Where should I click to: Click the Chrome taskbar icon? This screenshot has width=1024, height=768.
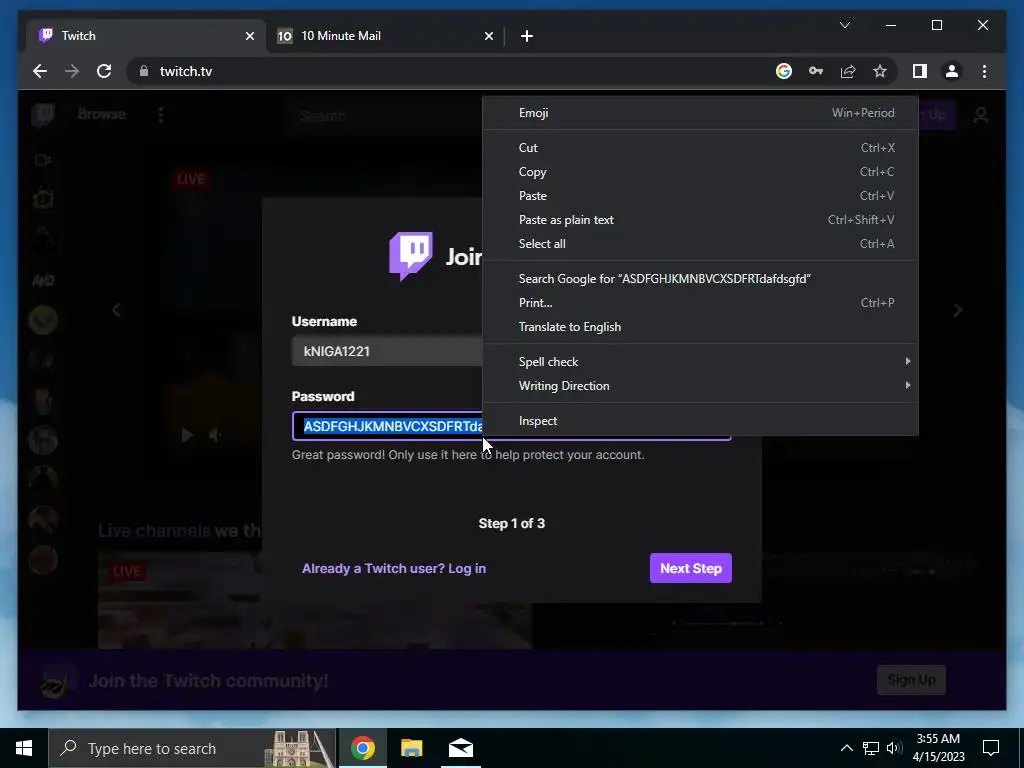[362, 748]
